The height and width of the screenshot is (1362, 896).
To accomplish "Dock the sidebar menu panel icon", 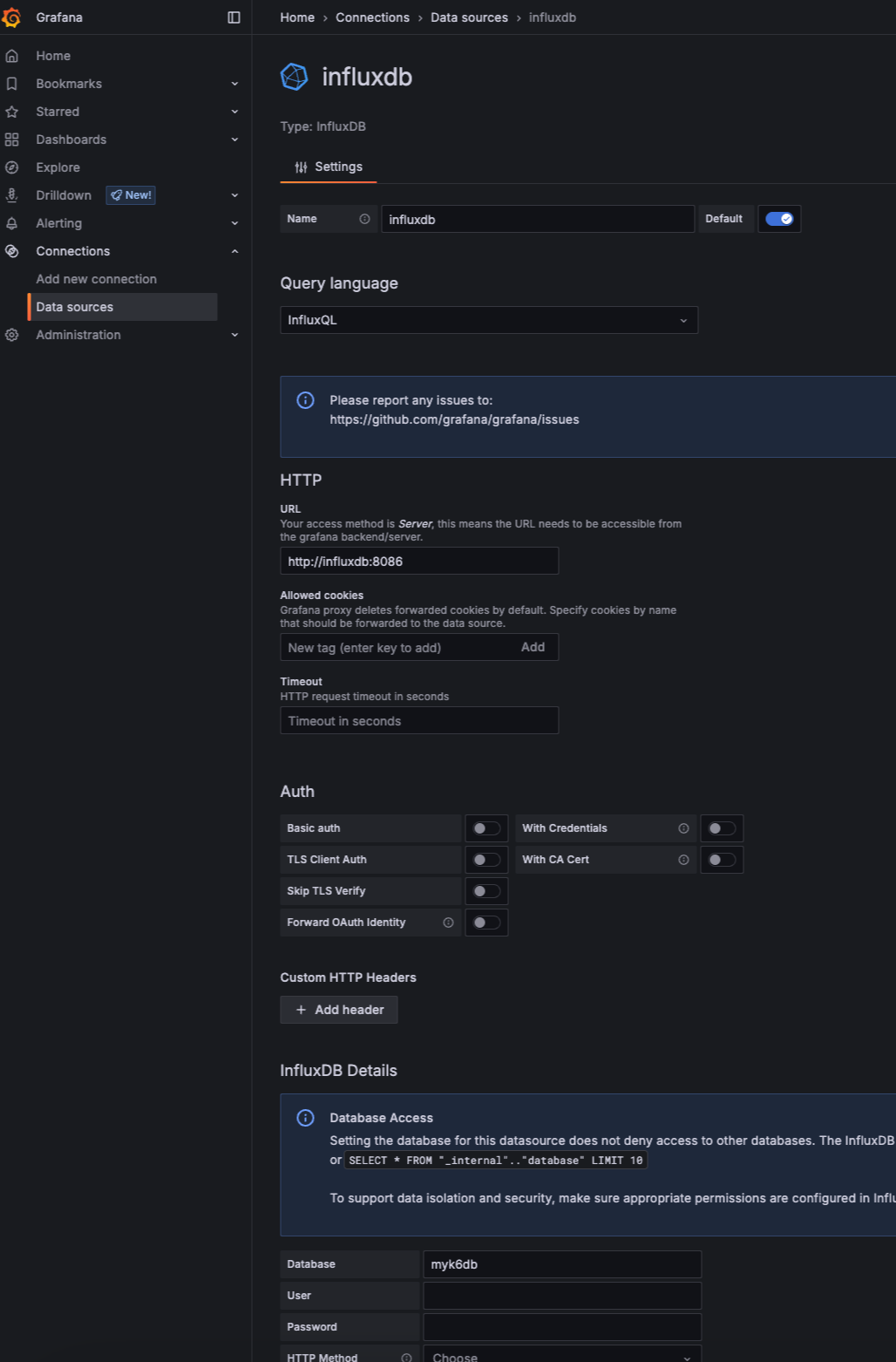I will click(x=234, y=17).
